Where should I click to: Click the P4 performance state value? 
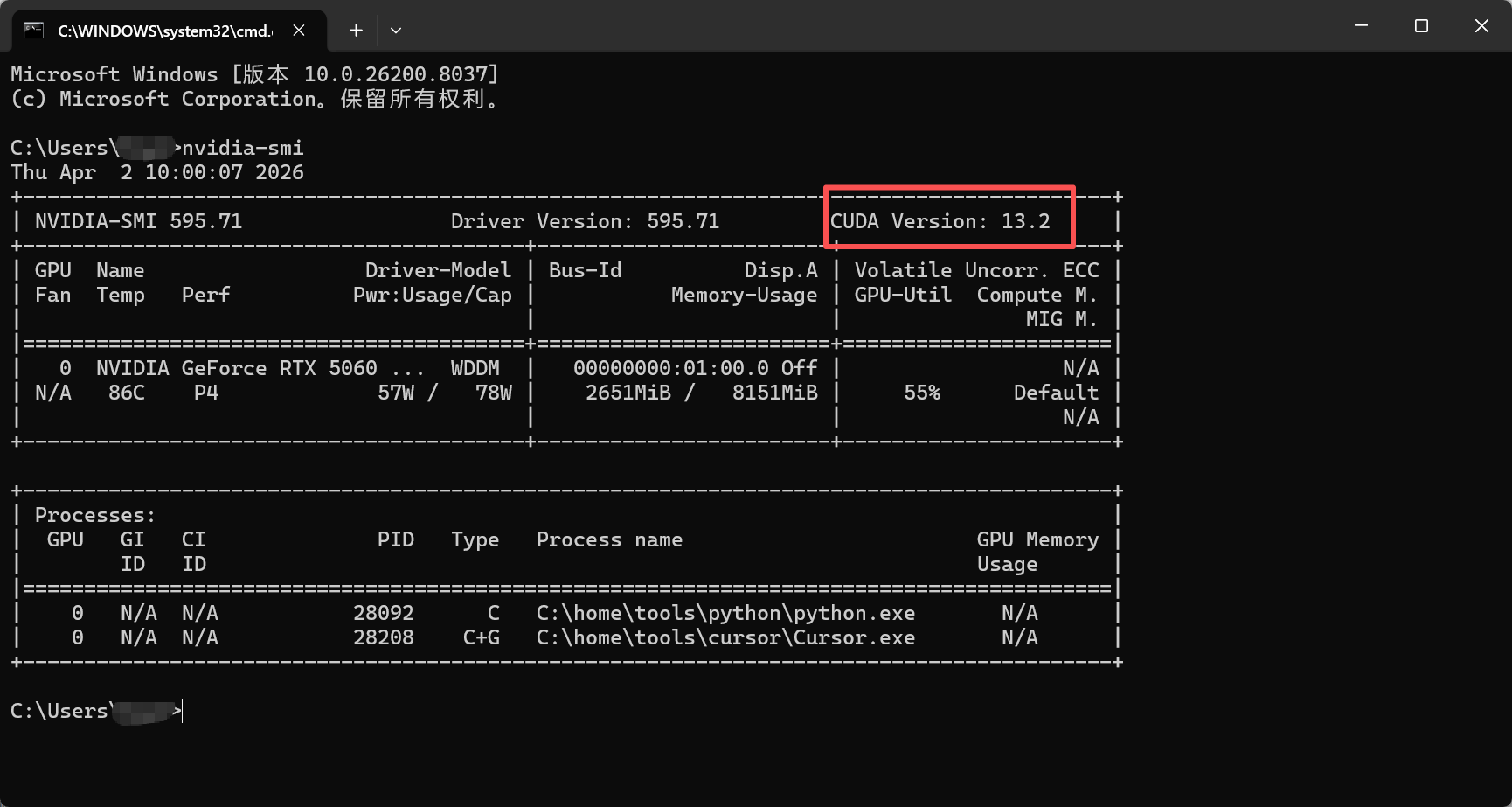pos(206,393)
